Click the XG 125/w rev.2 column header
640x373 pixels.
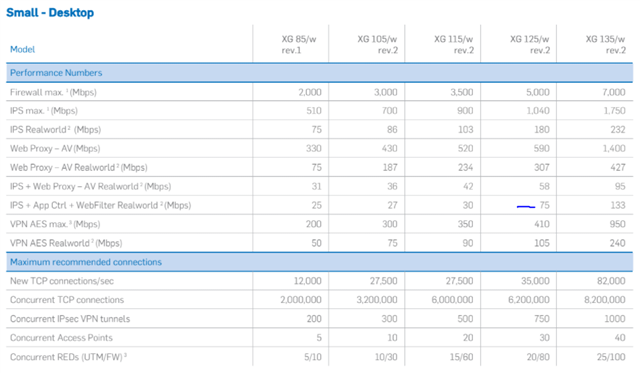click(529, 44)
